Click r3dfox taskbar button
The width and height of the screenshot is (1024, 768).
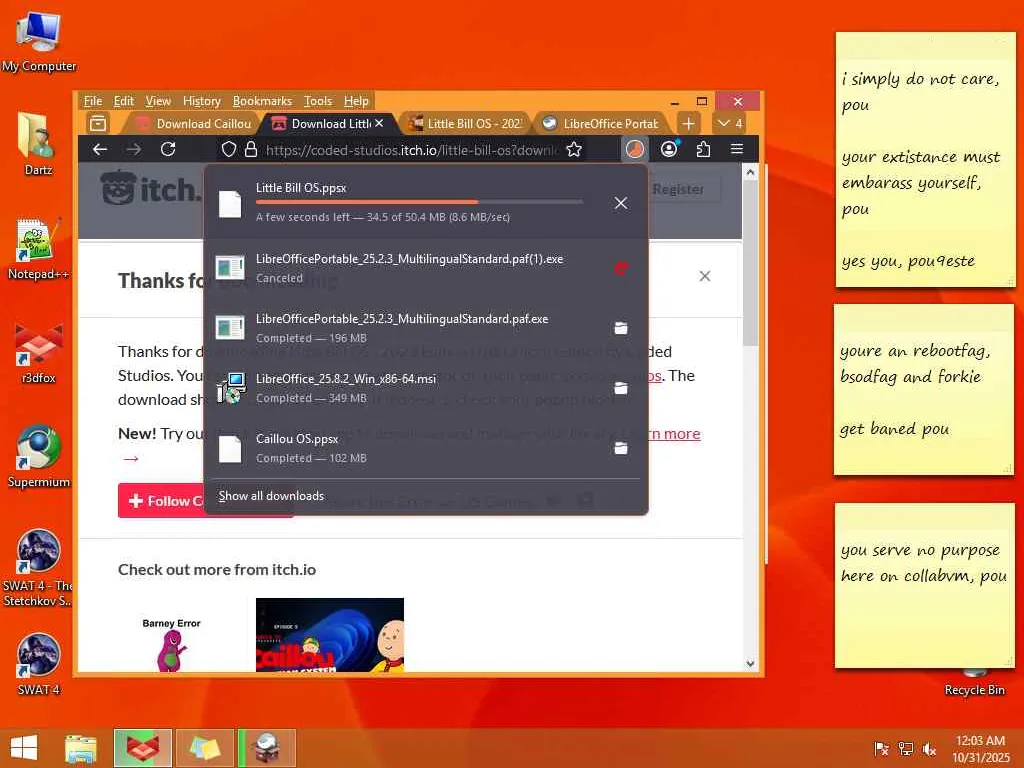tap(143, 748)
